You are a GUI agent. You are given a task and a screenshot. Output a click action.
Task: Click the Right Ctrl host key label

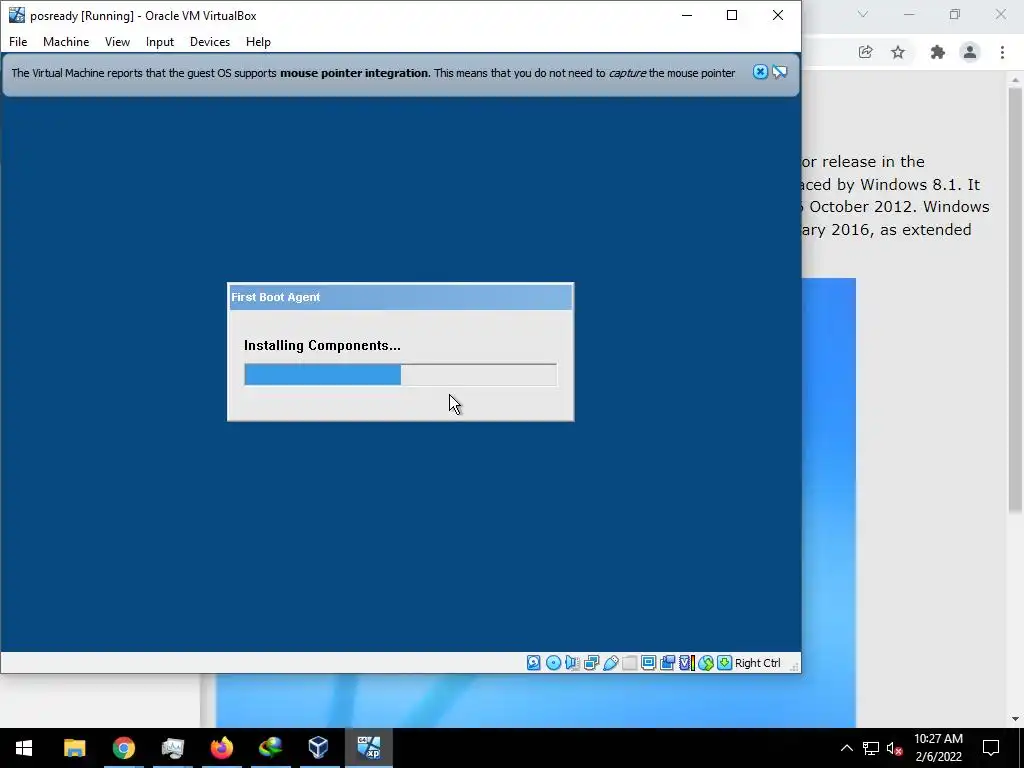[x=758, y=663]
